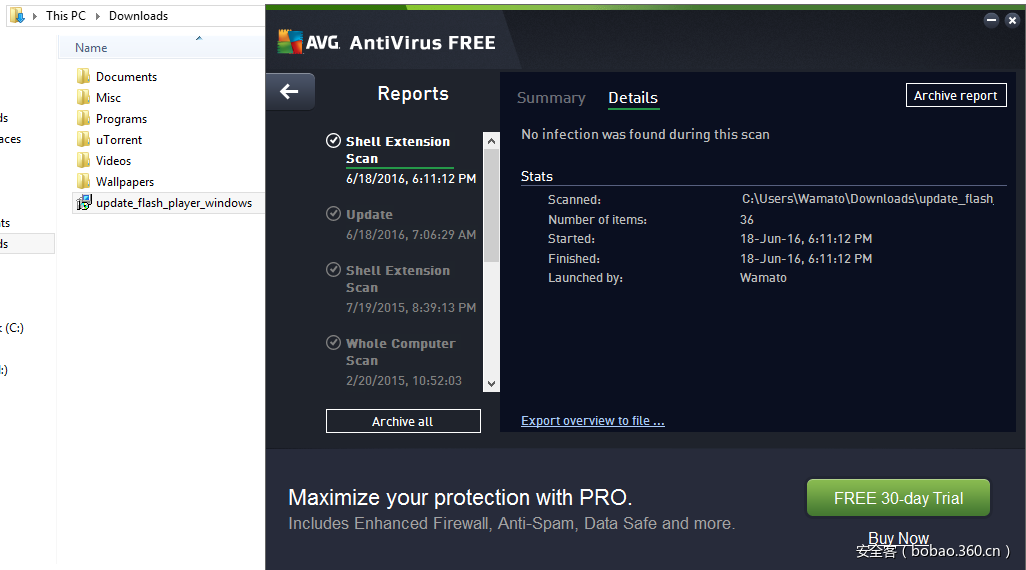The height and width of the screenshot is (570, 1026).
Task: Click Export overview to file link
Action: click(592, 421)
